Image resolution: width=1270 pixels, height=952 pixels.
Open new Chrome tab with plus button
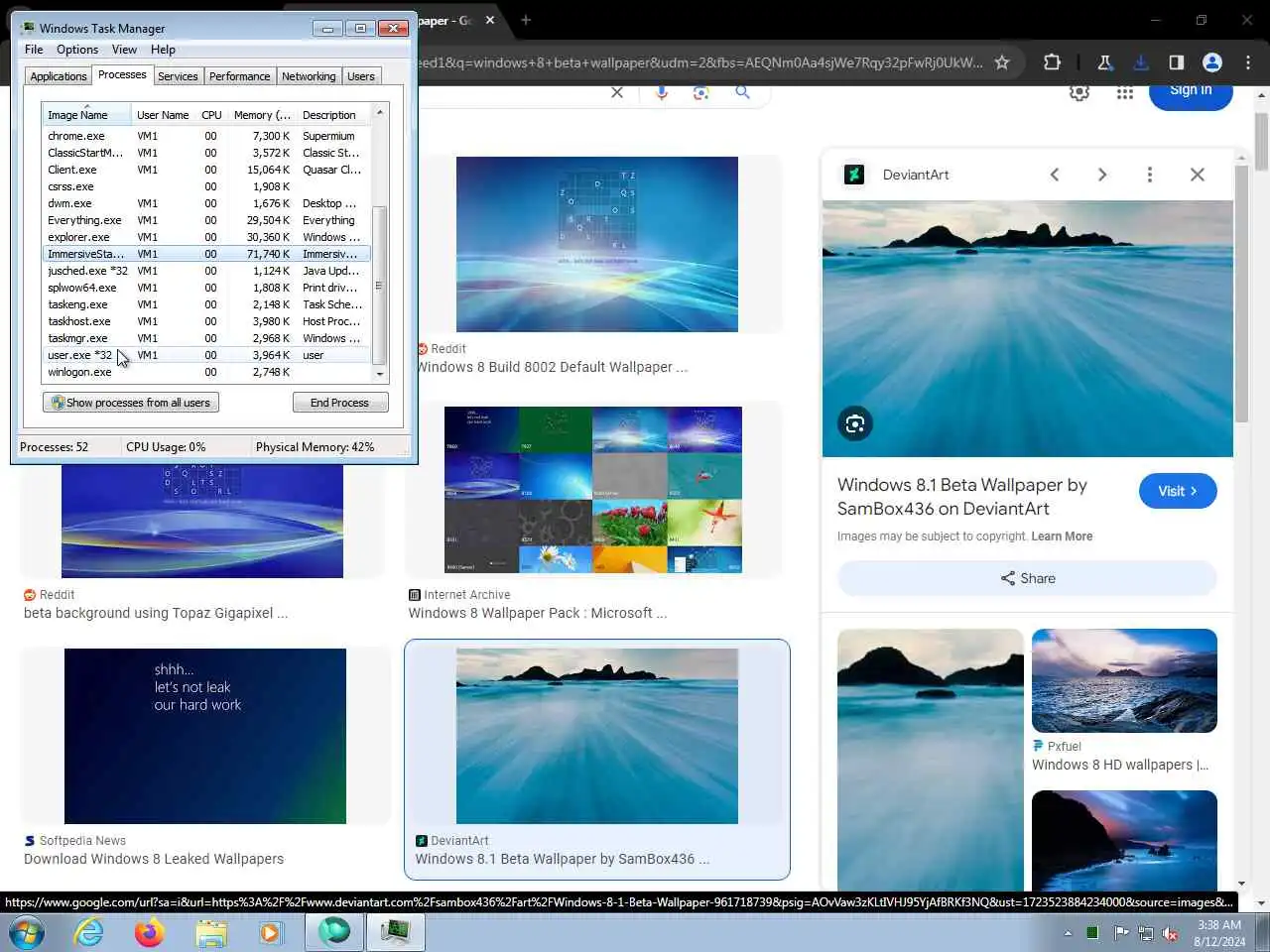click(x=526, y=20)
